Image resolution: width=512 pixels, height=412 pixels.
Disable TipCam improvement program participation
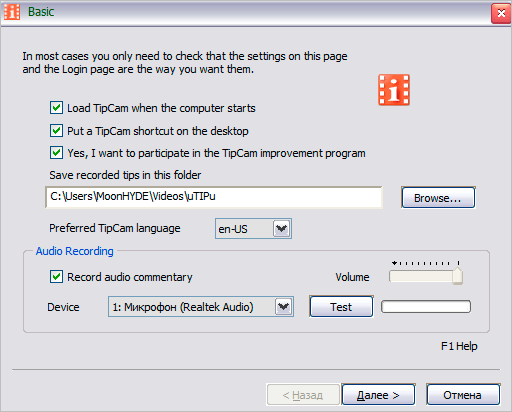point(56,153)
